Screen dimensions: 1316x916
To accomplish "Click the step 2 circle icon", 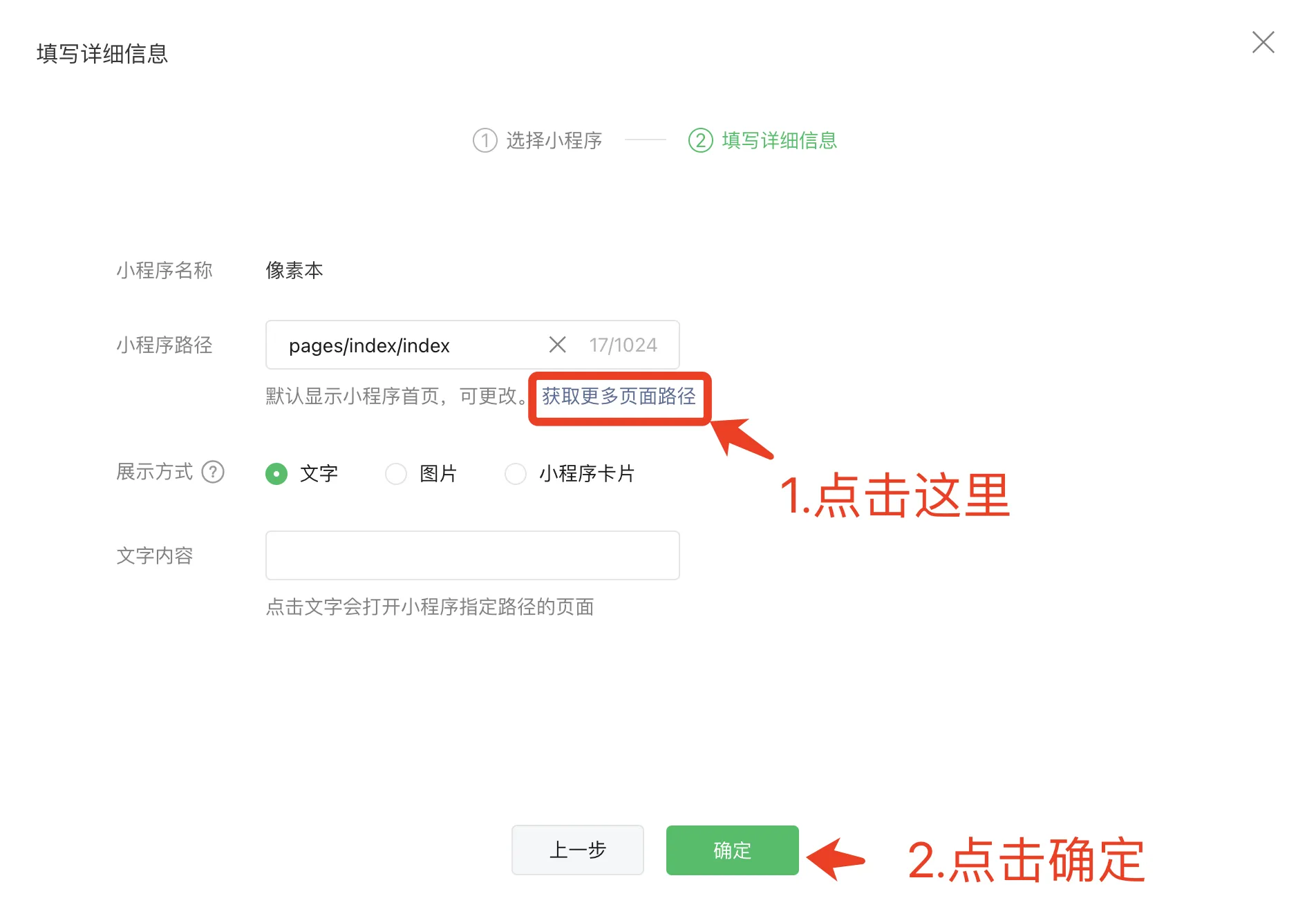I will [700, 140].
